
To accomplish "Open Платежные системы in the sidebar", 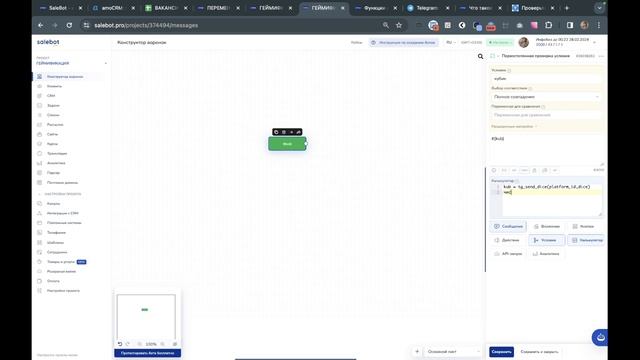I will click(64, 223).
